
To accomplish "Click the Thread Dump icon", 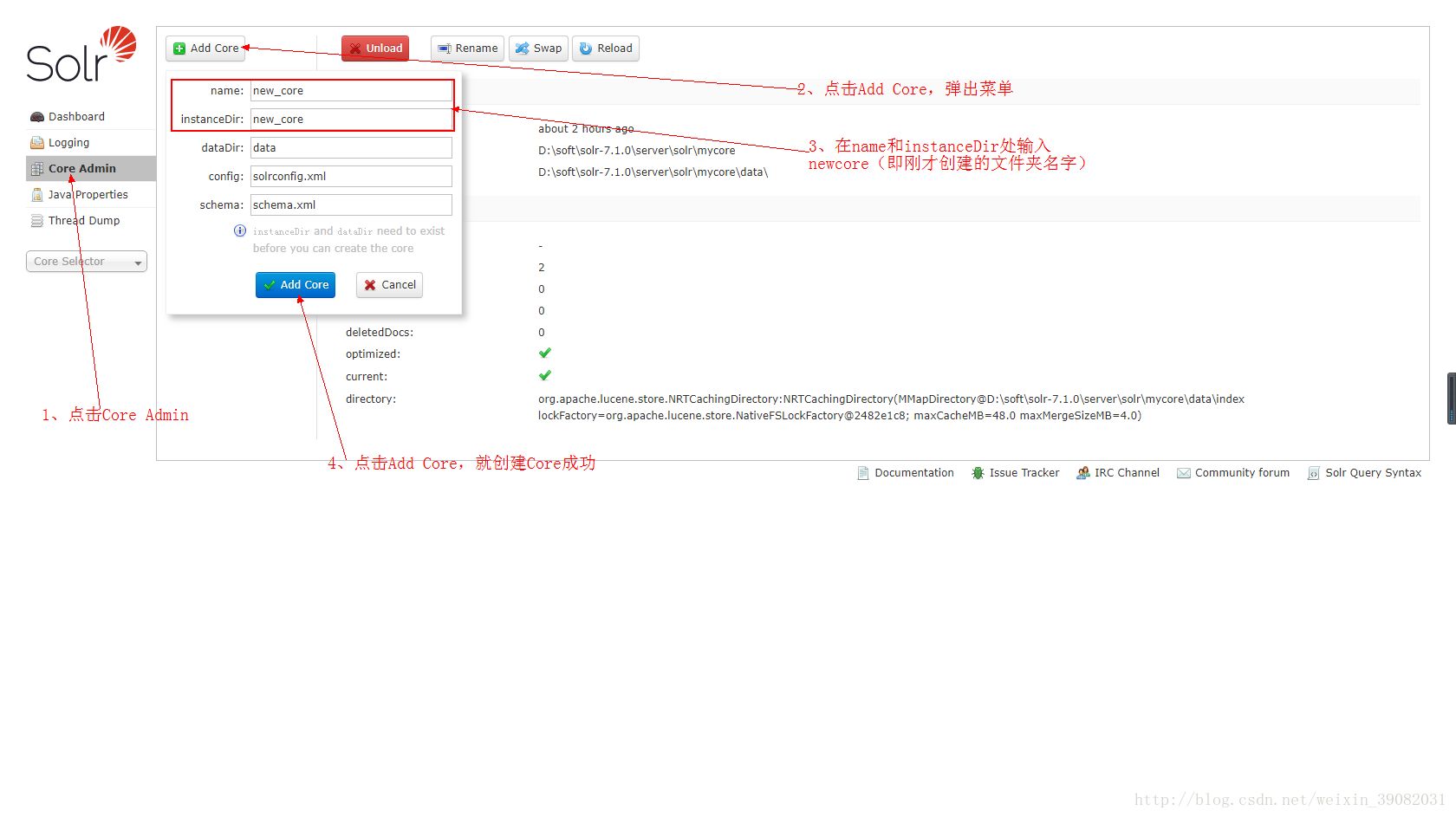I will click(37, 221).
